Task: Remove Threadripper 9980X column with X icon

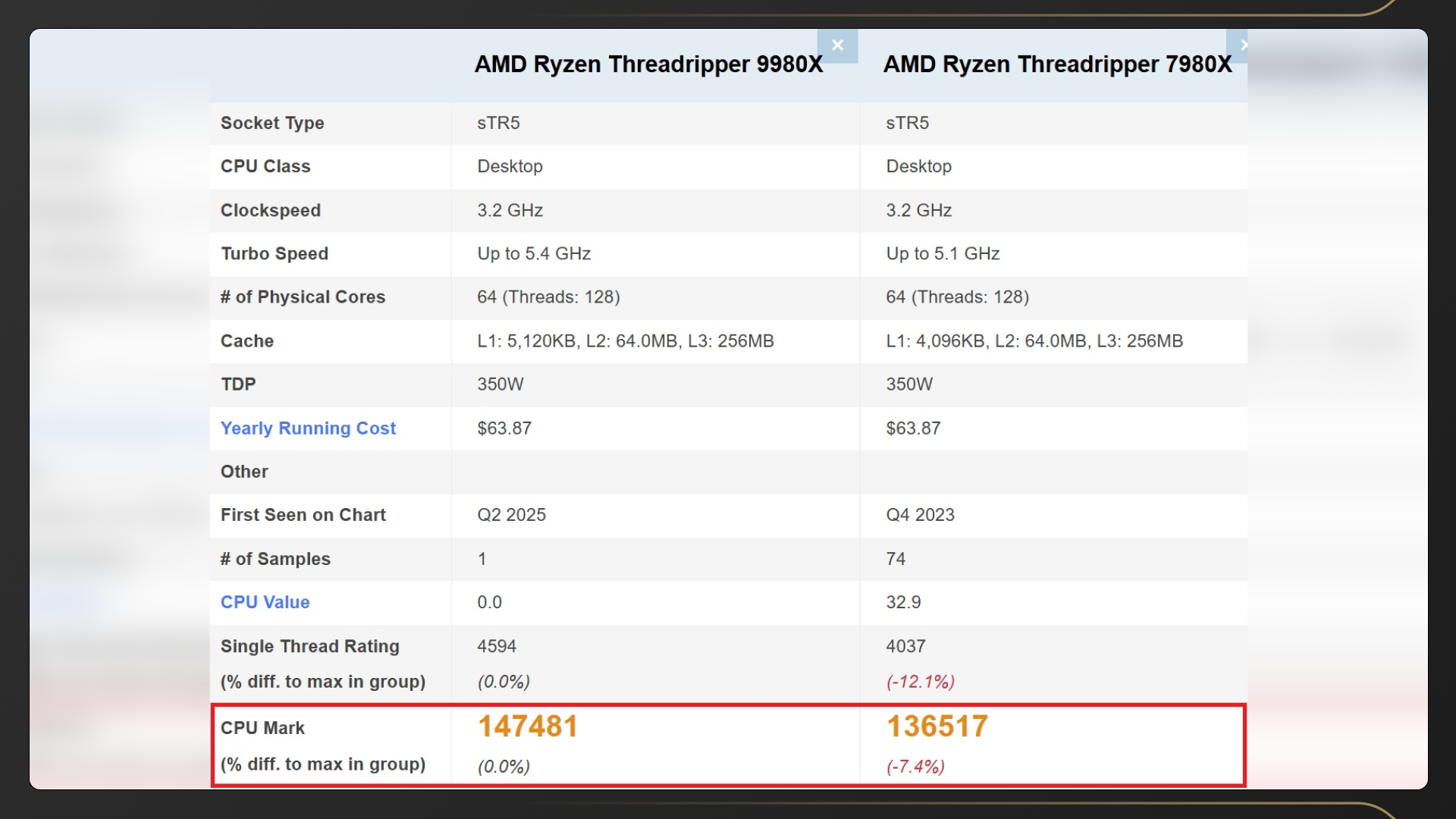Action: point(837,45)
